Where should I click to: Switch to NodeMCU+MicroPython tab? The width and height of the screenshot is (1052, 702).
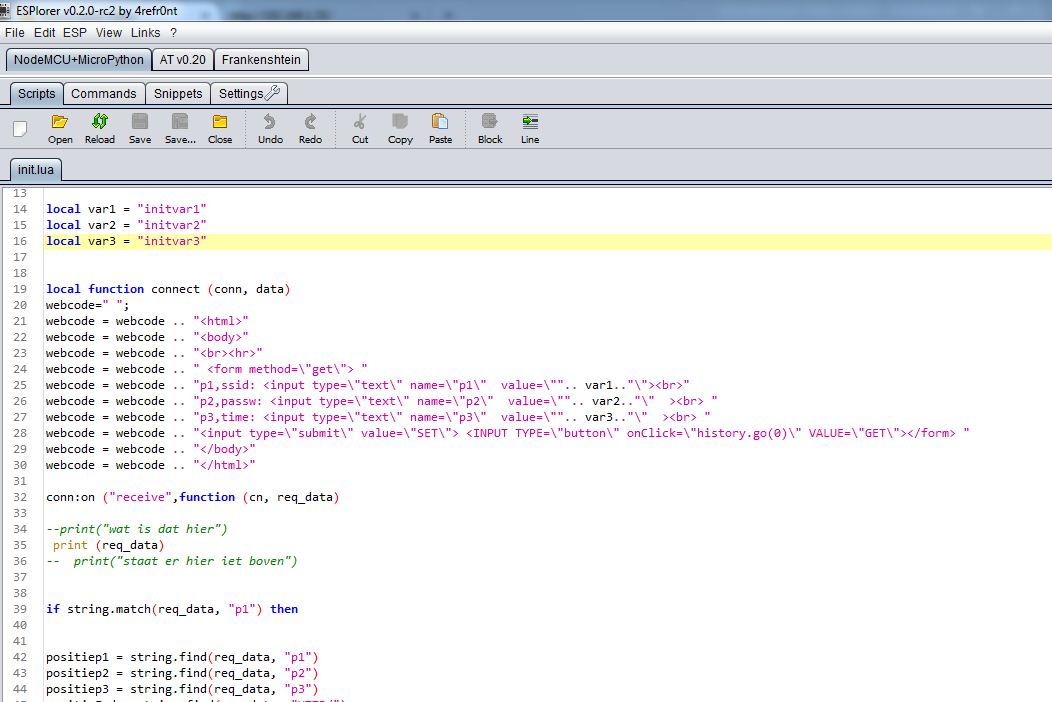[x=78, y=60]
